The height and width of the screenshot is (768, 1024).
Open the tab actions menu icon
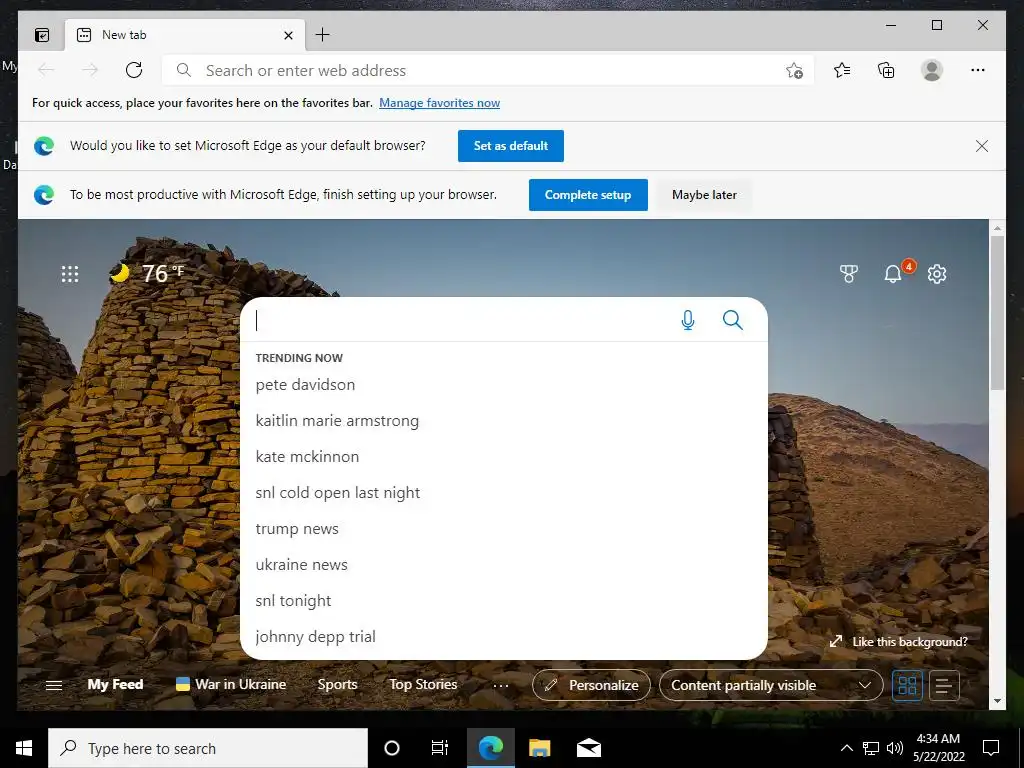pos(42,35)
